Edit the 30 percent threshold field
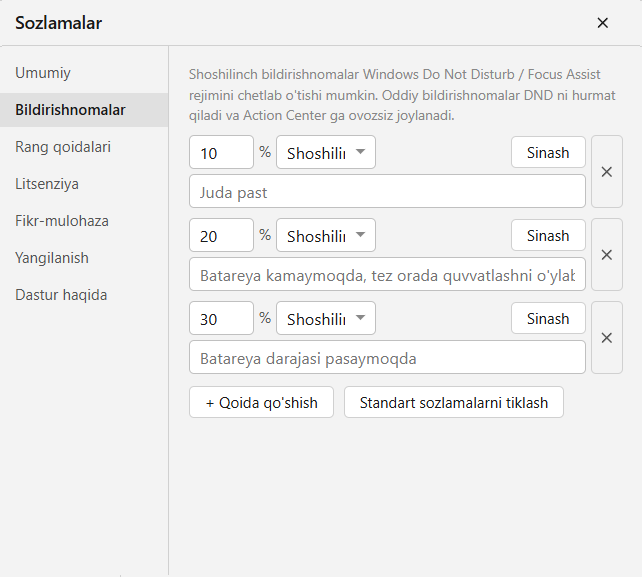Viewport: 642px width, 577px height. pos(222,318)
